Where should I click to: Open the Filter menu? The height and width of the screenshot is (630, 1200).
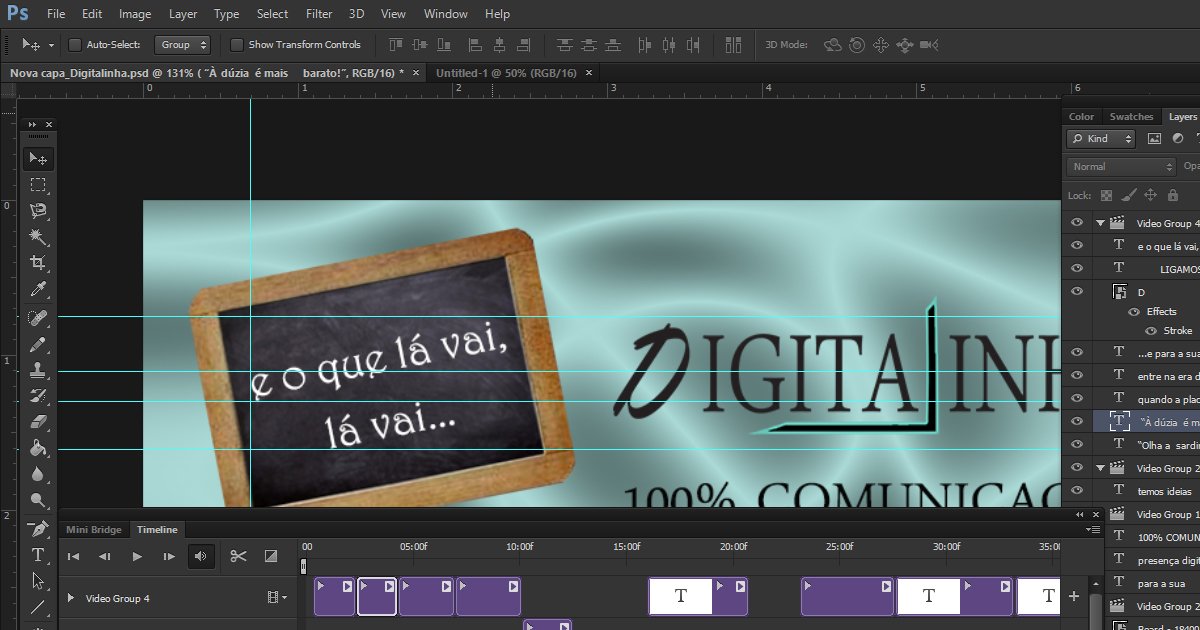[319, 14]
